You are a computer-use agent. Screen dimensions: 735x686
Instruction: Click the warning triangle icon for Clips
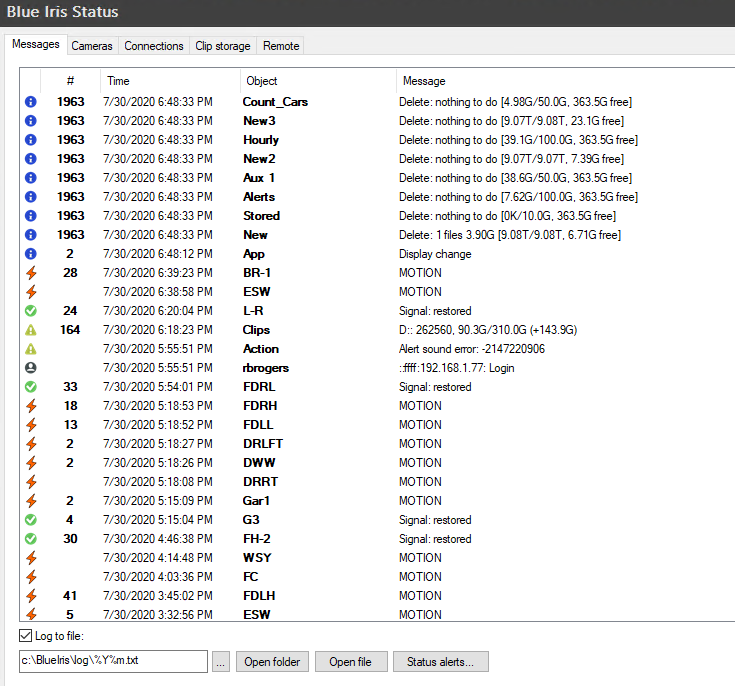click(x=30, y=330)
